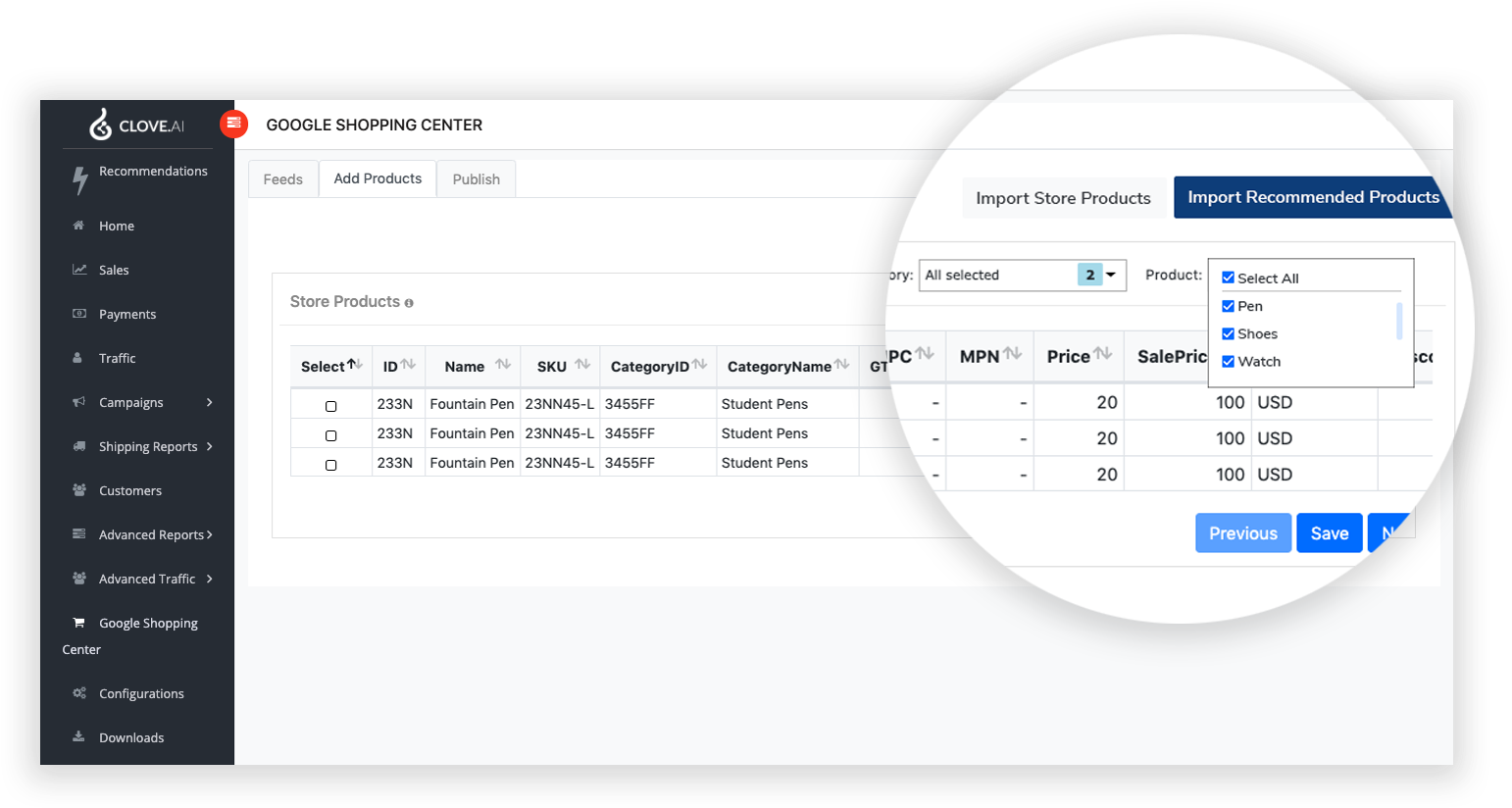This screenshot has height=808, width=1512.
Task: Expand the Advanced Traffic submenu chevron
Action: click(210, 579)
